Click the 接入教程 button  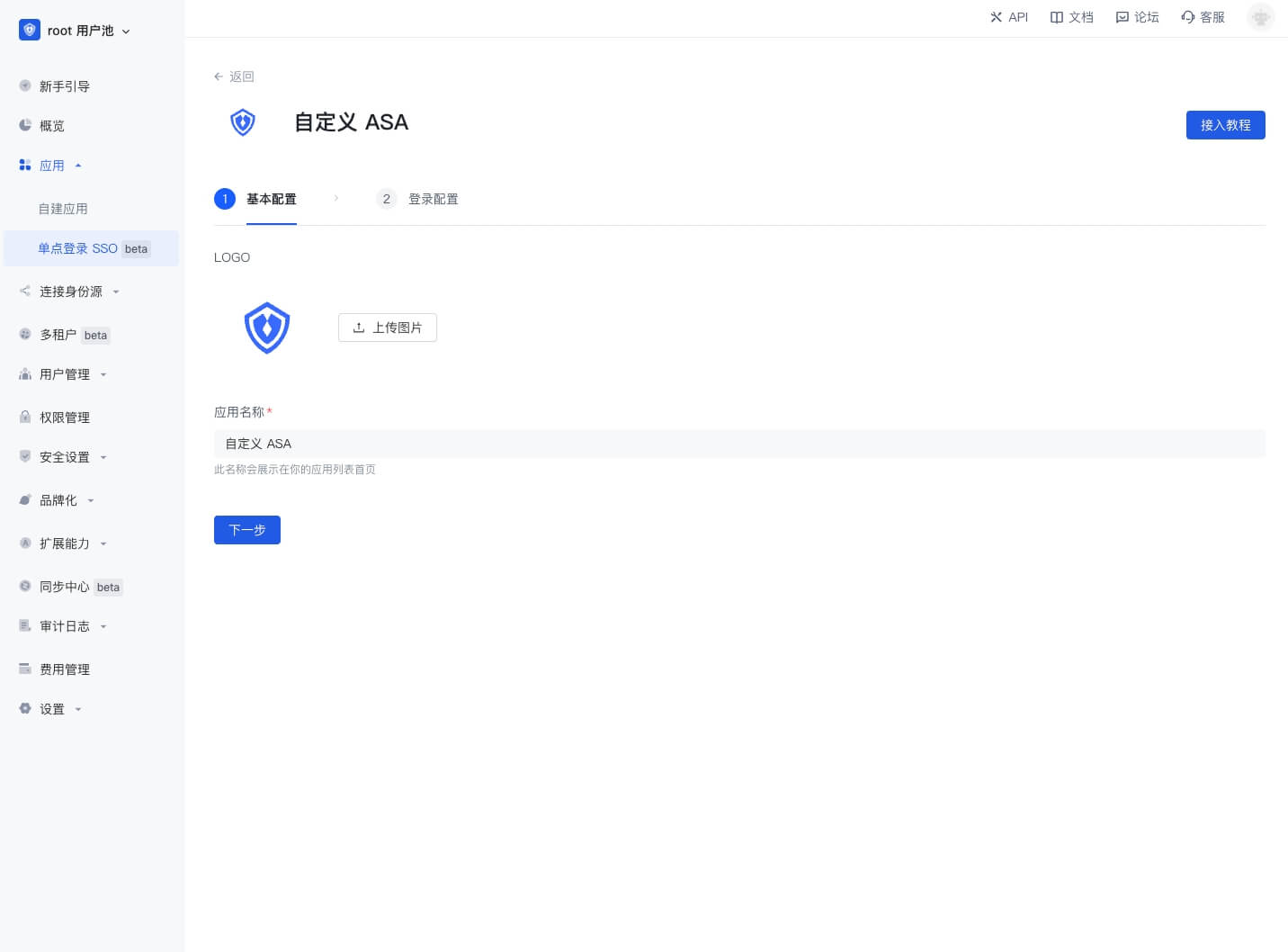[x=1225, y=125]
